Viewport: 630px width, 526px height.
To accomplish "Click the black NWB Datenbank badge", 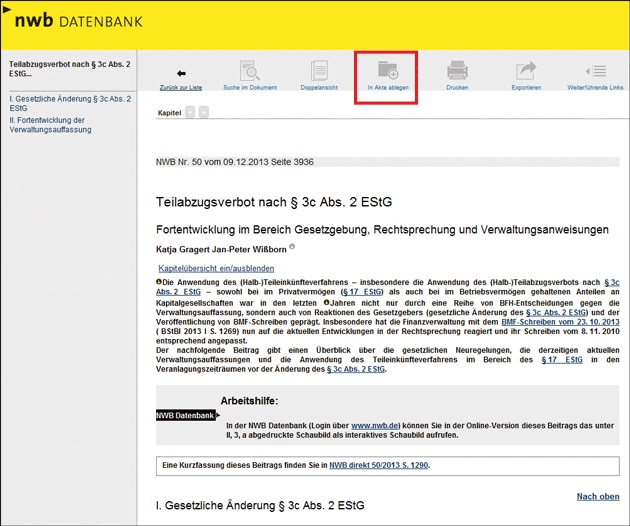I will (x=186, y=415).
